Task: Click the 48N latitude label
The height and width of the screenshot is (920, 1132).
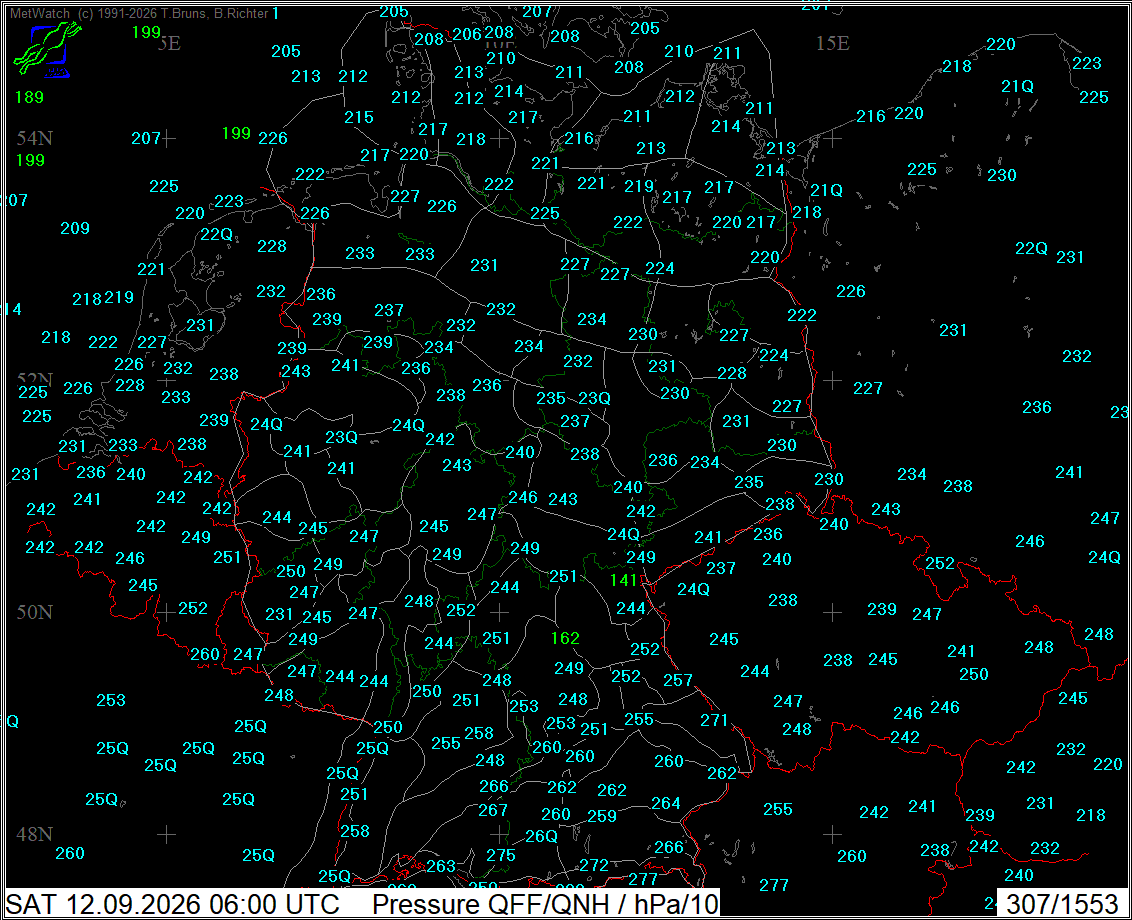Action: point(35,834)
